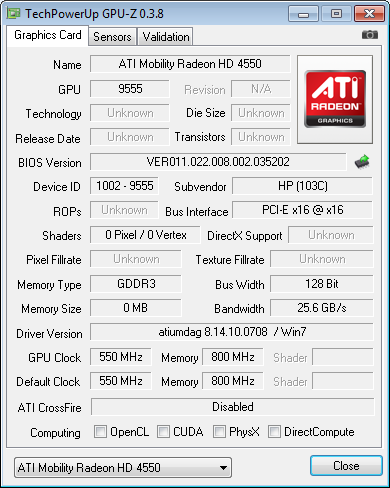This screenshot has height=488, width=390.
Task: Click the Computing label
Action: pyautogui.click(x=55, y=433)
